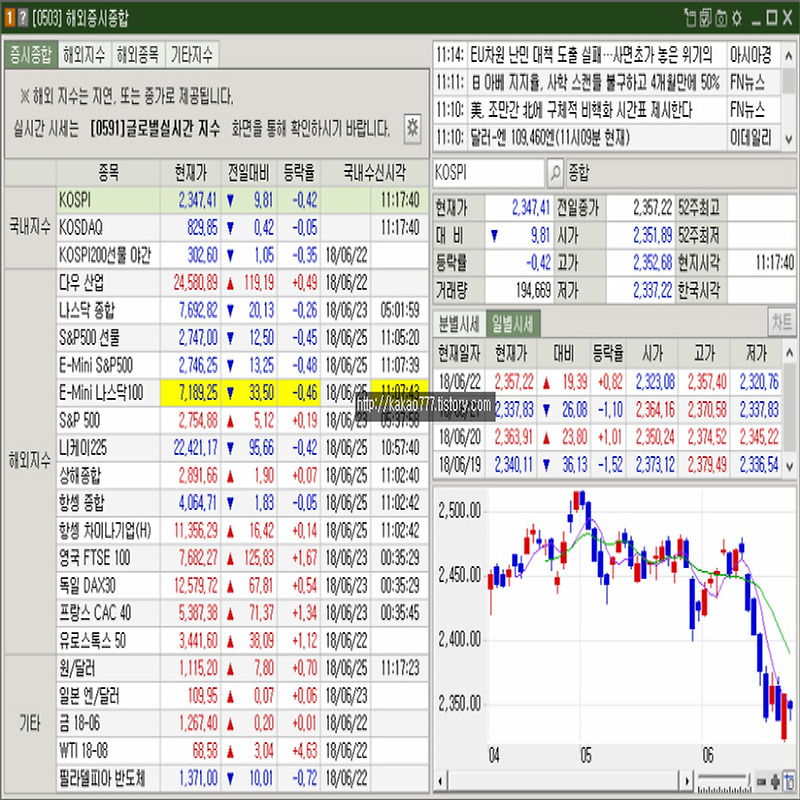Click the KOSPI index search input field
800x800 pixels.
click(488, 173)
